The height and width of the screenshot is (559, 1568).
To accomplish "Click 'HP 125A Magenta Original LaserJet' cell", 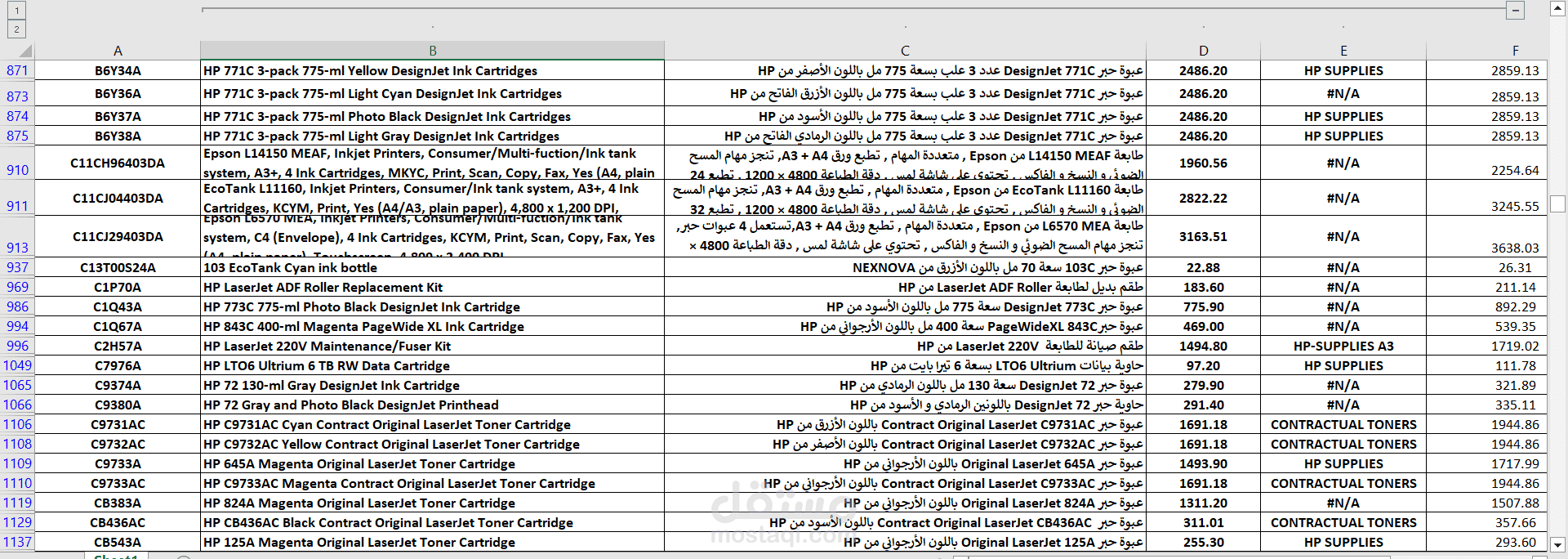I will (x=432, y=542).
